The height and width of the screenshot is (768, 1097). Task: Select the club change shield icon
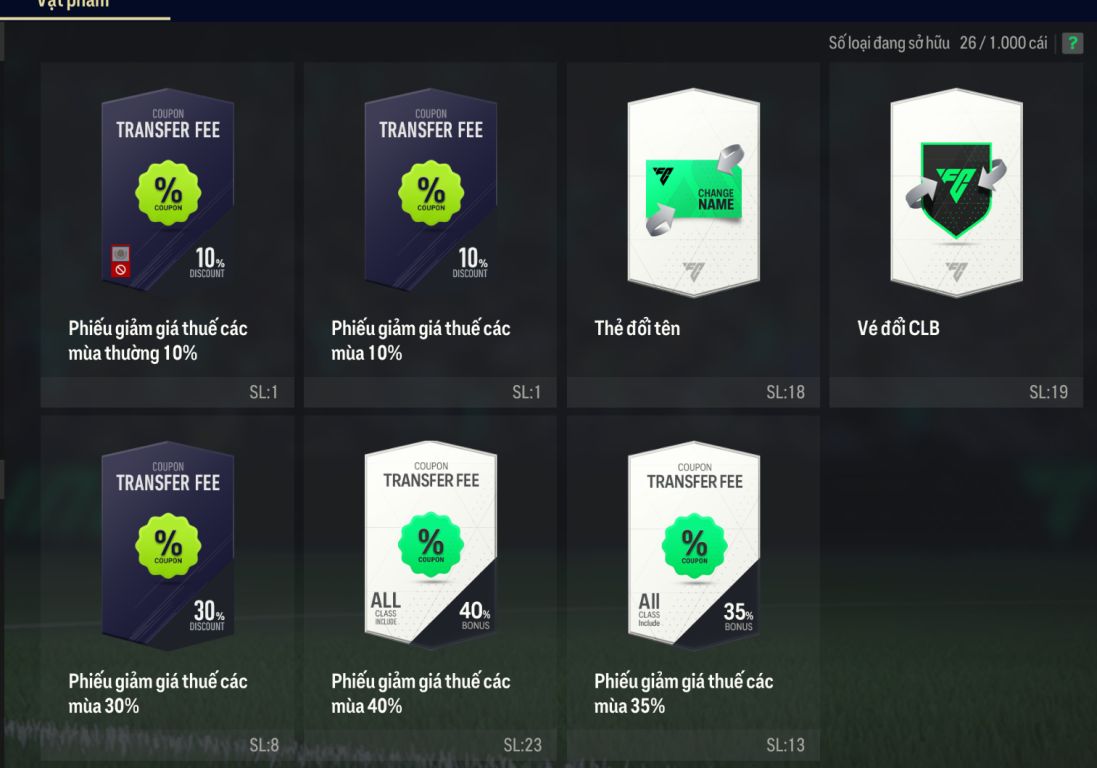pyautogui.click(x=956, y=193)
